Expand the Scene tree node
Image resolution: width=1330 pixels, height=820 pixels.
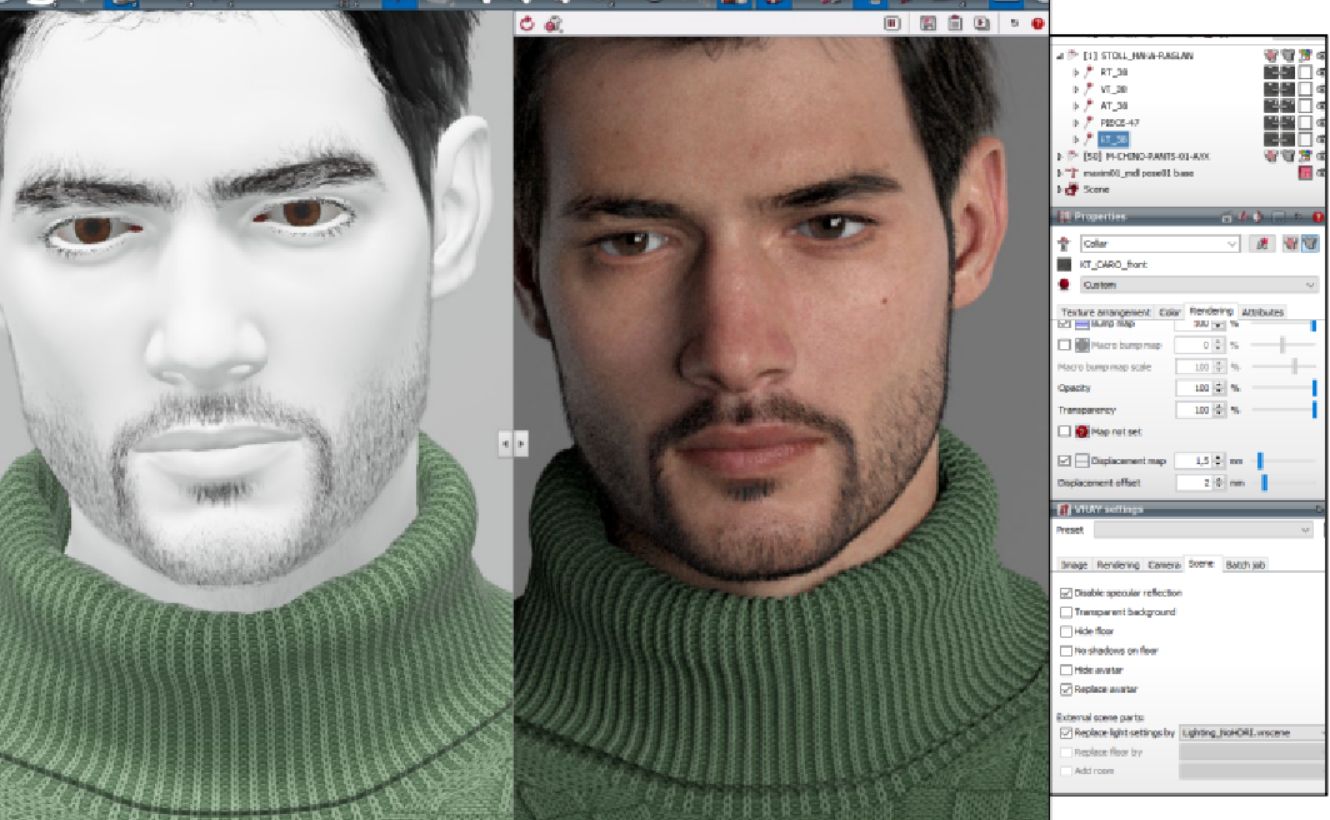click(x=1061, y=189)
